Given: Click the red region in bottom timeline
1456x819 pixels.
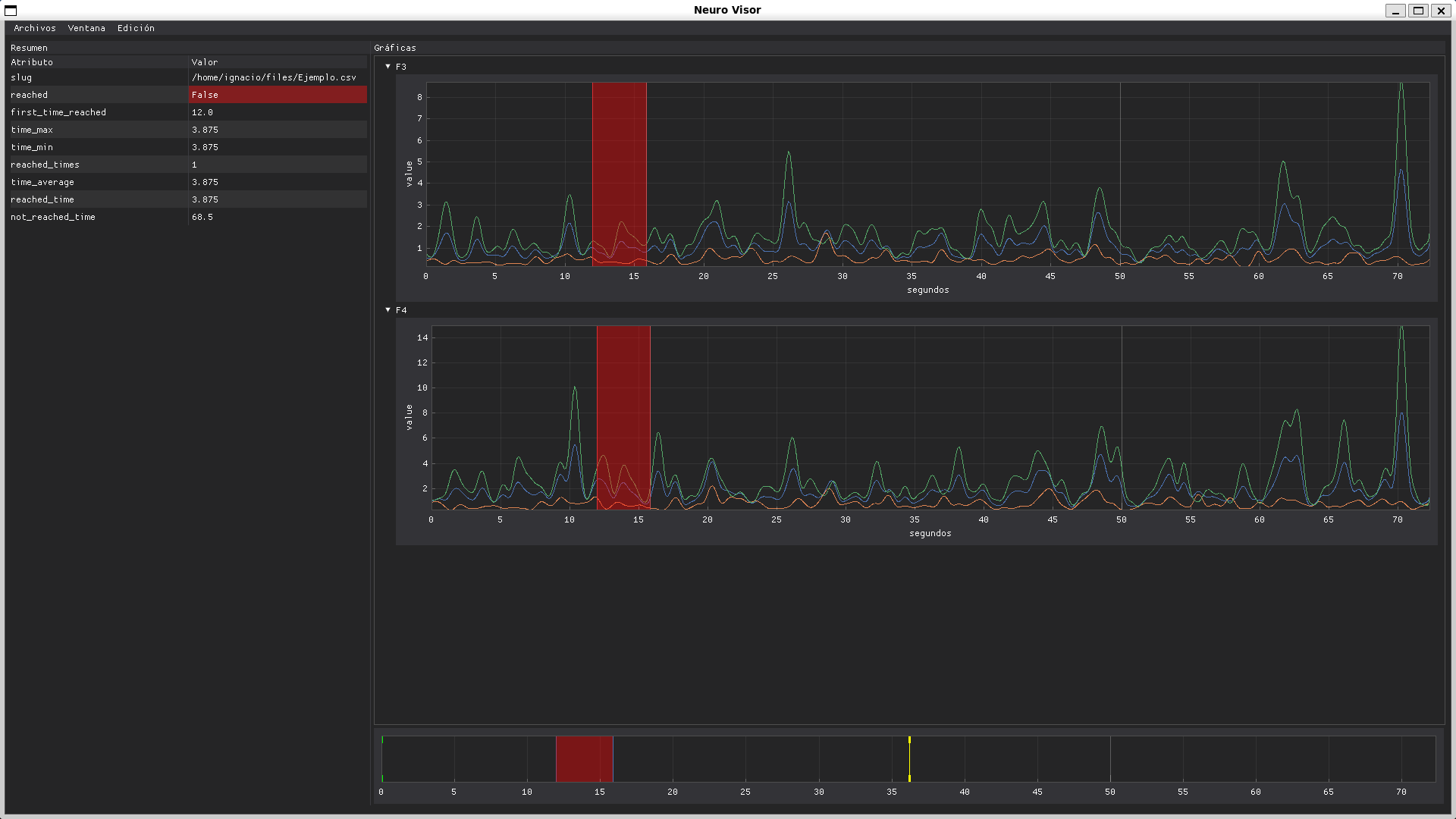Looking at the screenshot, I should coord(584,758).
